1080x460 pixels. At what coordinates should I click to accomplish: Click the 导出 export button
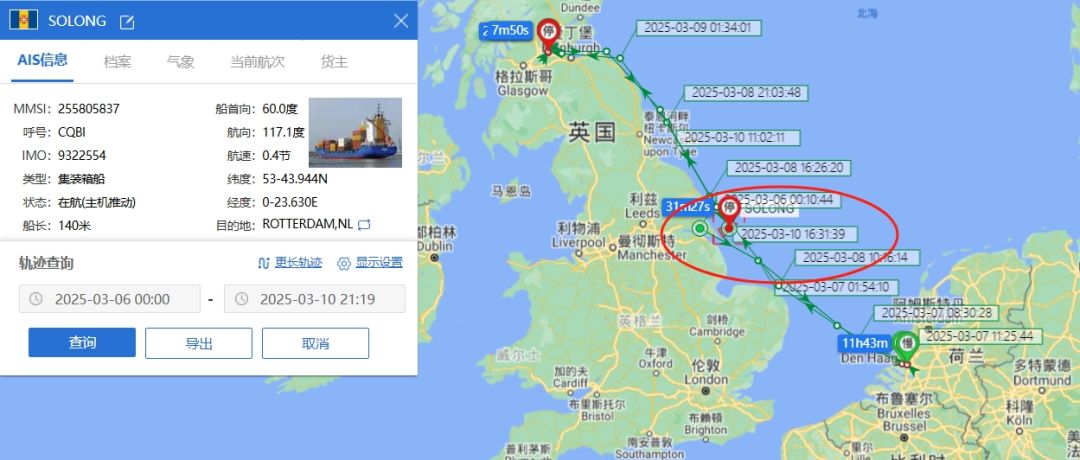[198, 343]
